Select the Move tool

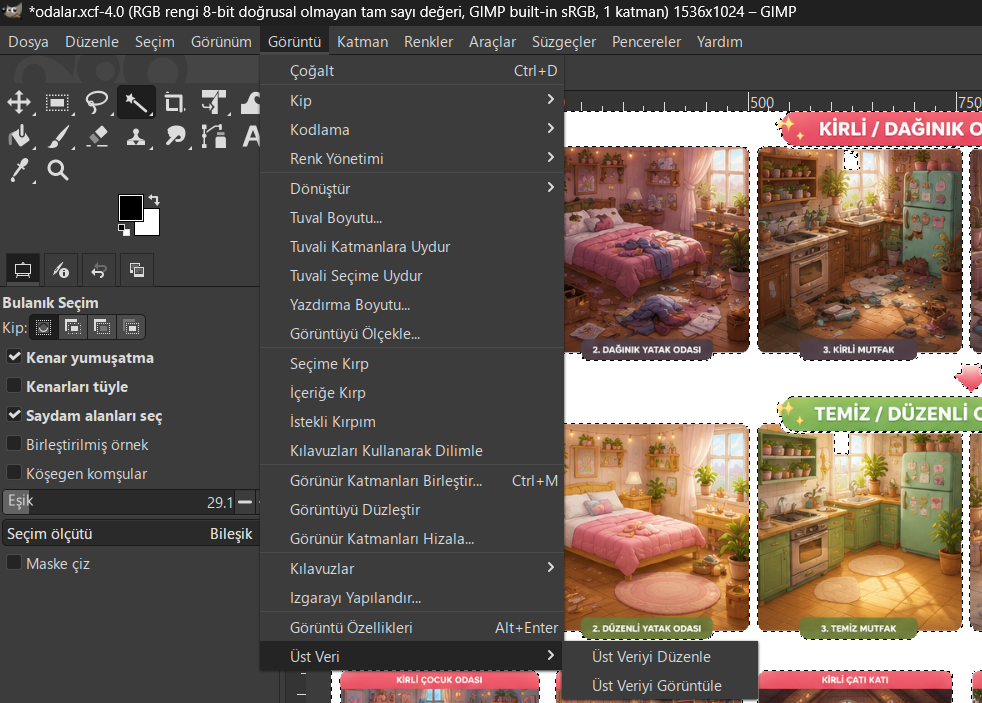[19, 102]
